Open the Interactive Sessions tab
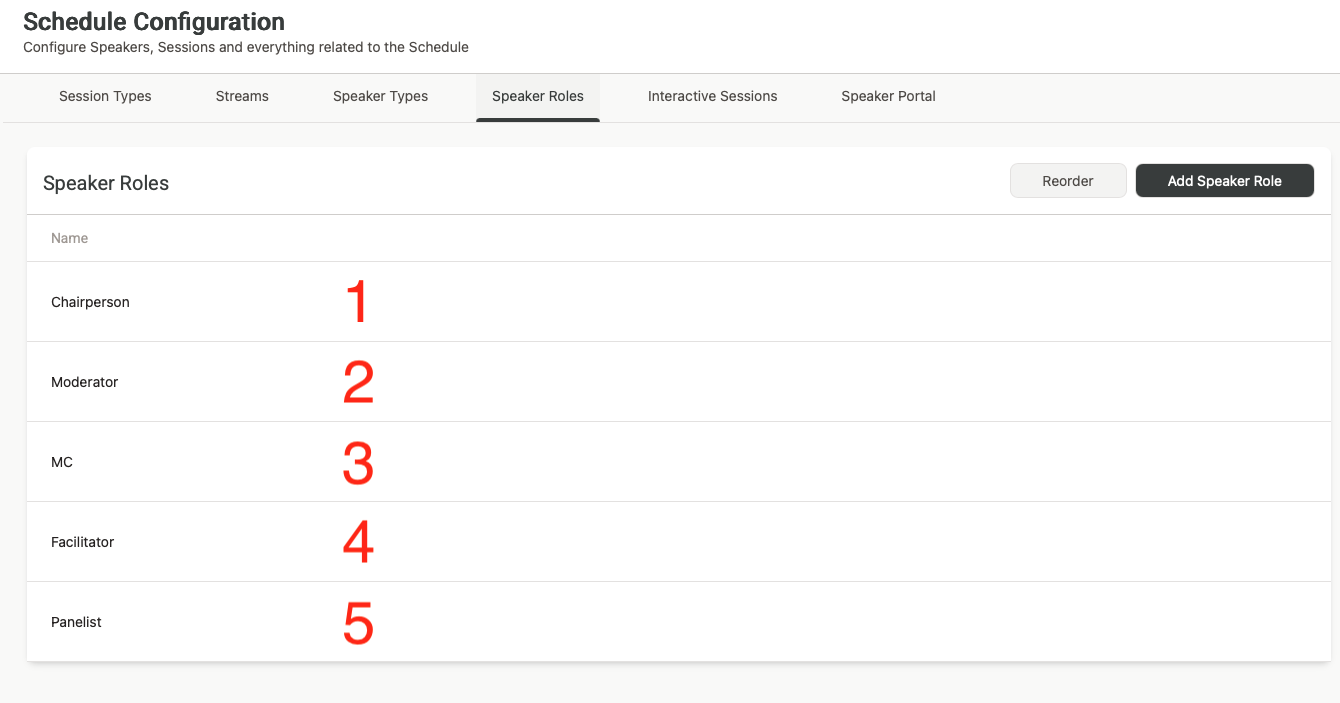The width and height of the screenshot is (1340, 703). click(x=712, y=97)
